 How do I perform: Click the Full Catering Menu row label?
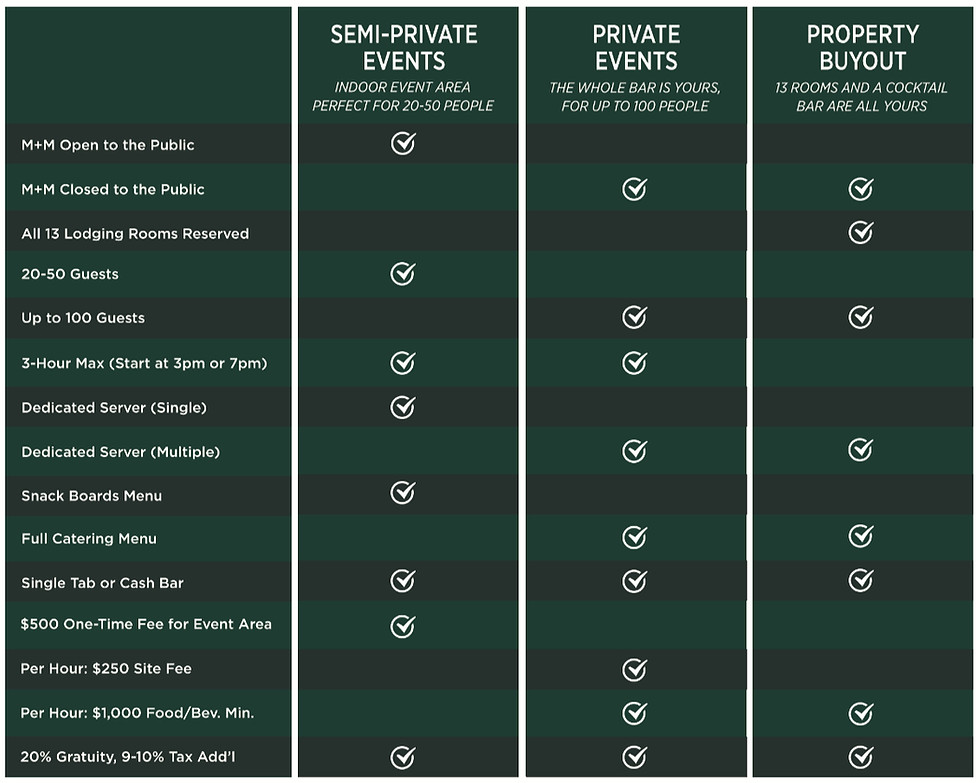point(89,539)
